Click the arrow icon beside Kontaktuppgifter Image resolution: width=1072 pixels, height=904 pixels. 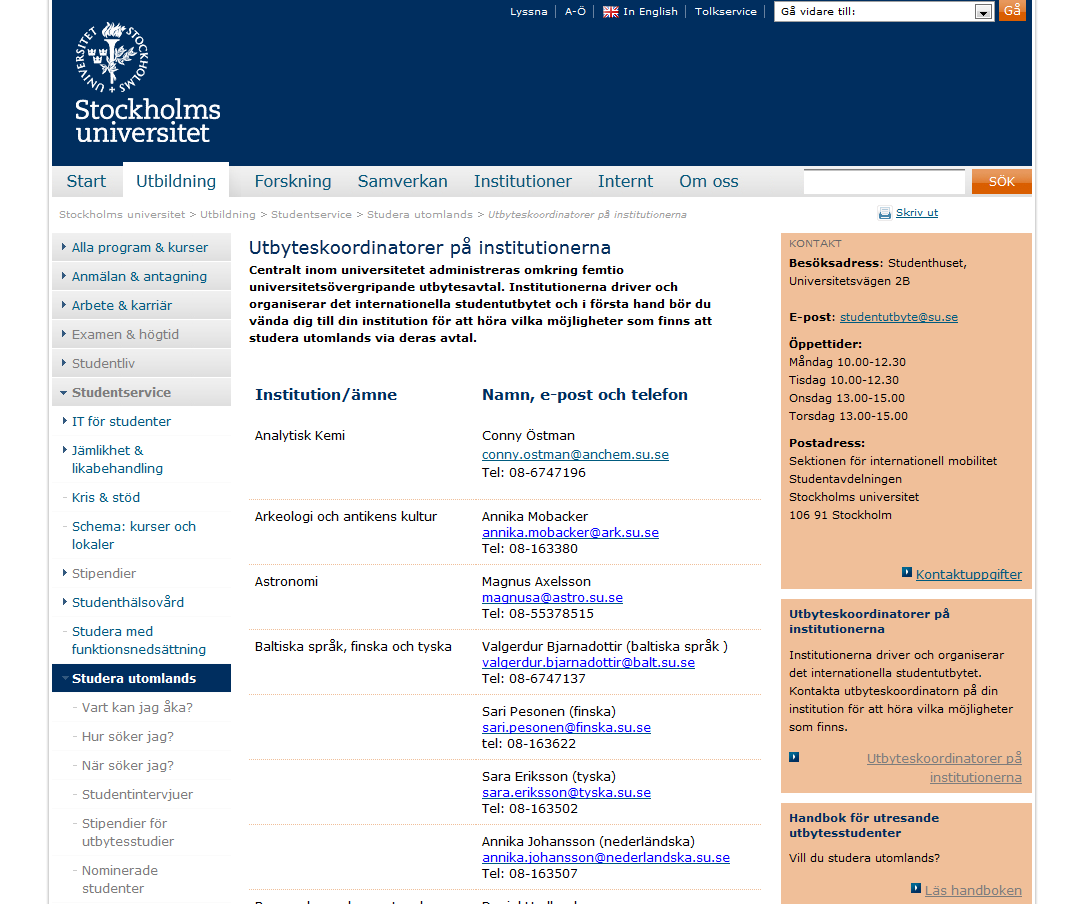[x=907, y=572]
